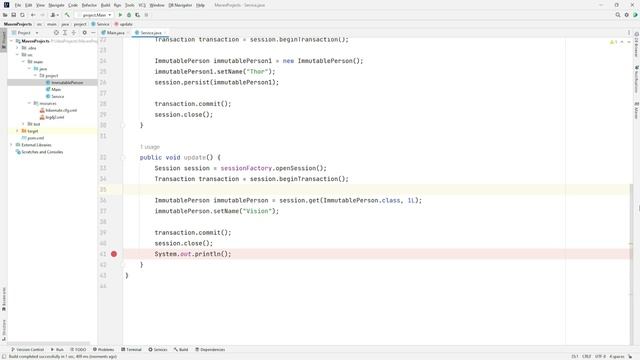This screenshot has width=640, height=360.
Task: Open the Problems tool window
Action: [103, 350]
